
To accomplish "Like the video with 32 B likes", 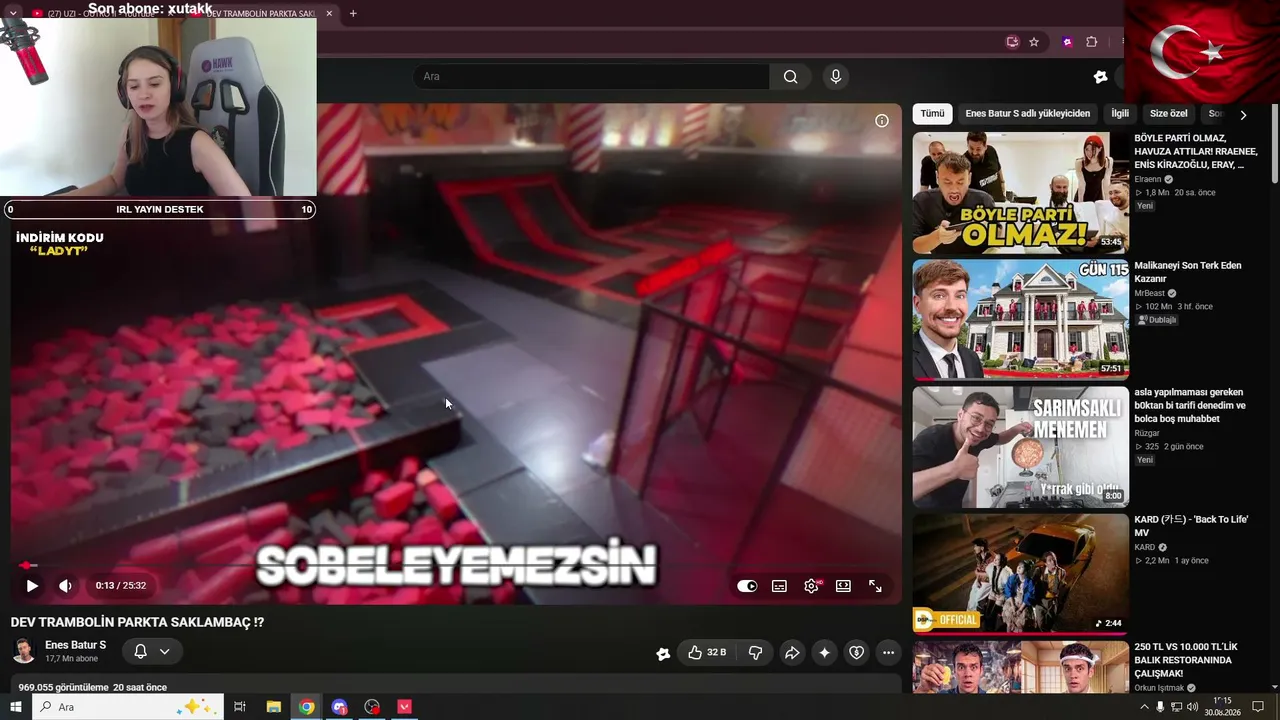I will [x=706, y=653].
